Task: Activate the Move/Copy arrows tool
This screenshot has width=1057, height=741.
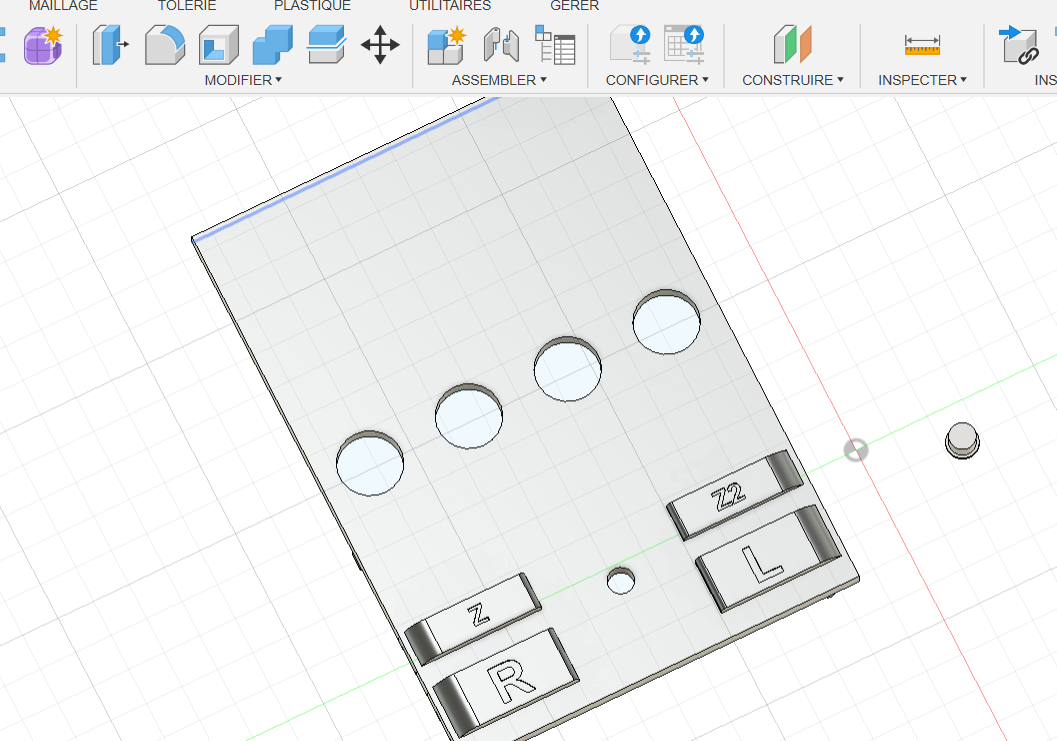Action: coord(380,45)
